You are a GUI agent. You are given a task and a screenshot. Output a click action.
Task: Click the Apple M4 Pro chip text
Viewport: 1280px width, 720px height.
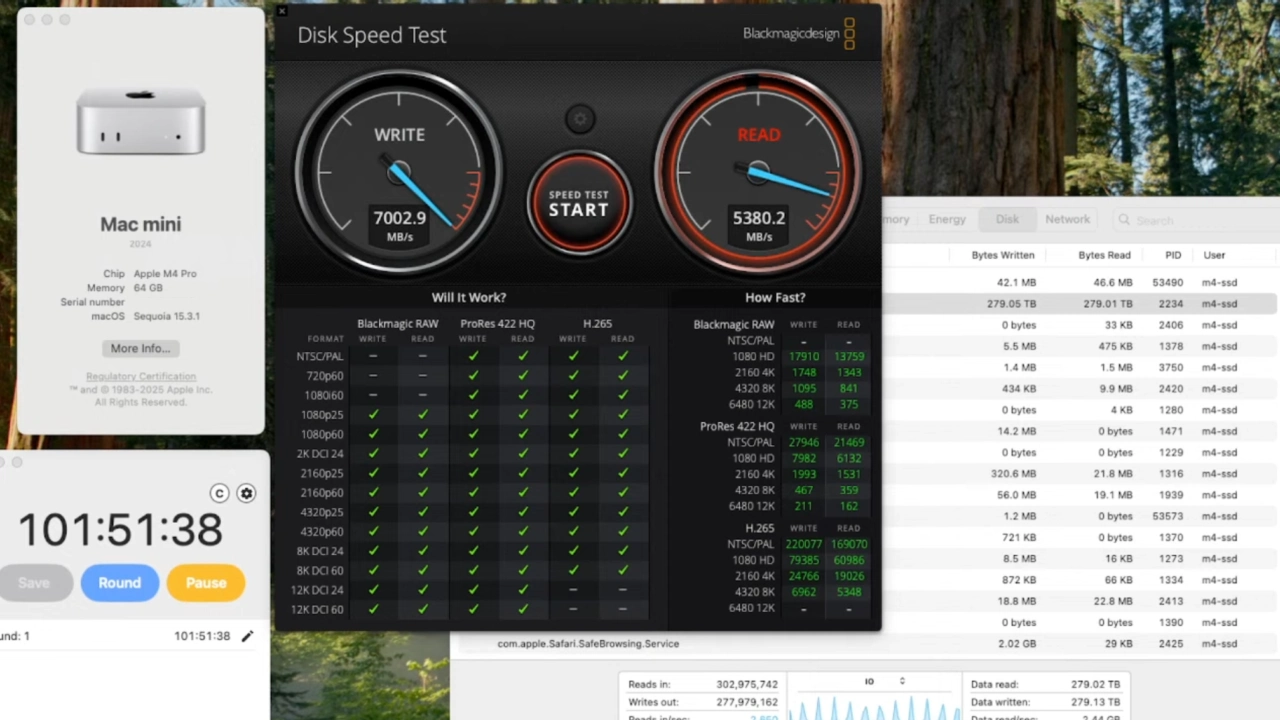point(167,274)
